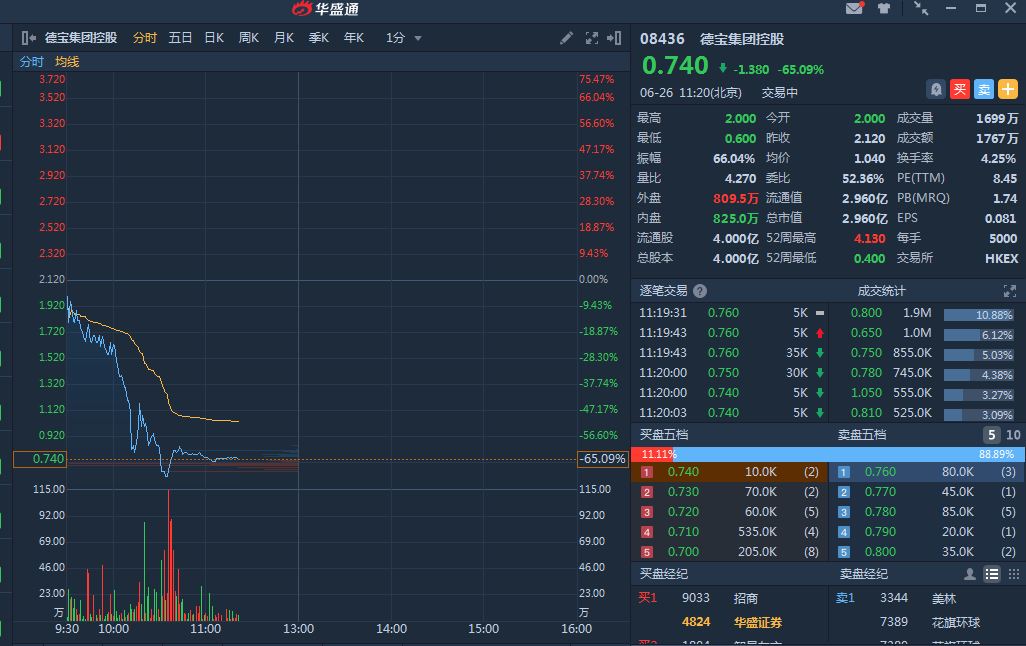Image resolution: width=1026 pixels, height=646 pixels.
Task: Toggle the 均线 average line legend
Action: coord(67,62)
